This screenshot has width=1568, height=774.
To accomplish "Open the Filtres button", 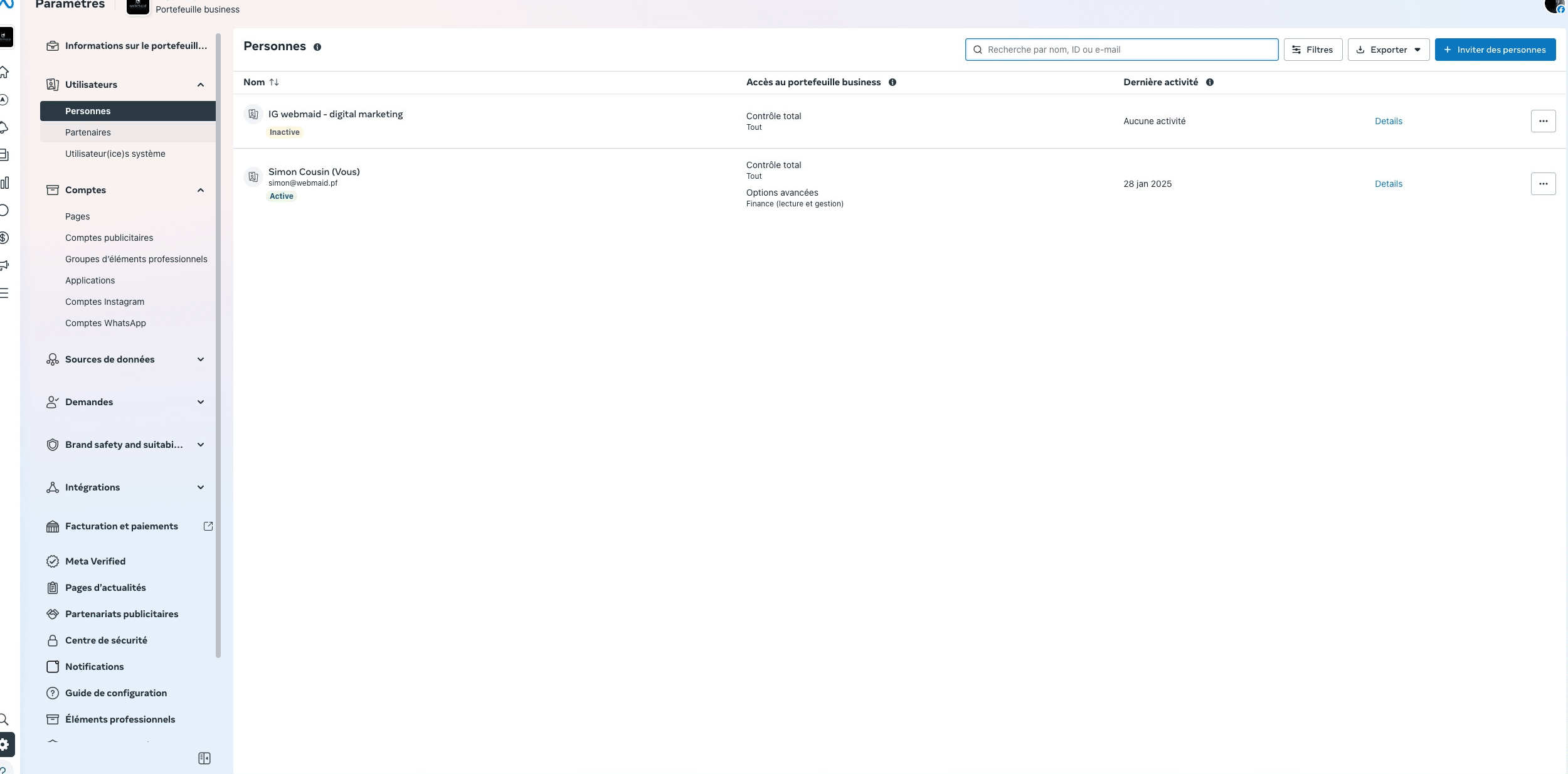I will 1313,50.
